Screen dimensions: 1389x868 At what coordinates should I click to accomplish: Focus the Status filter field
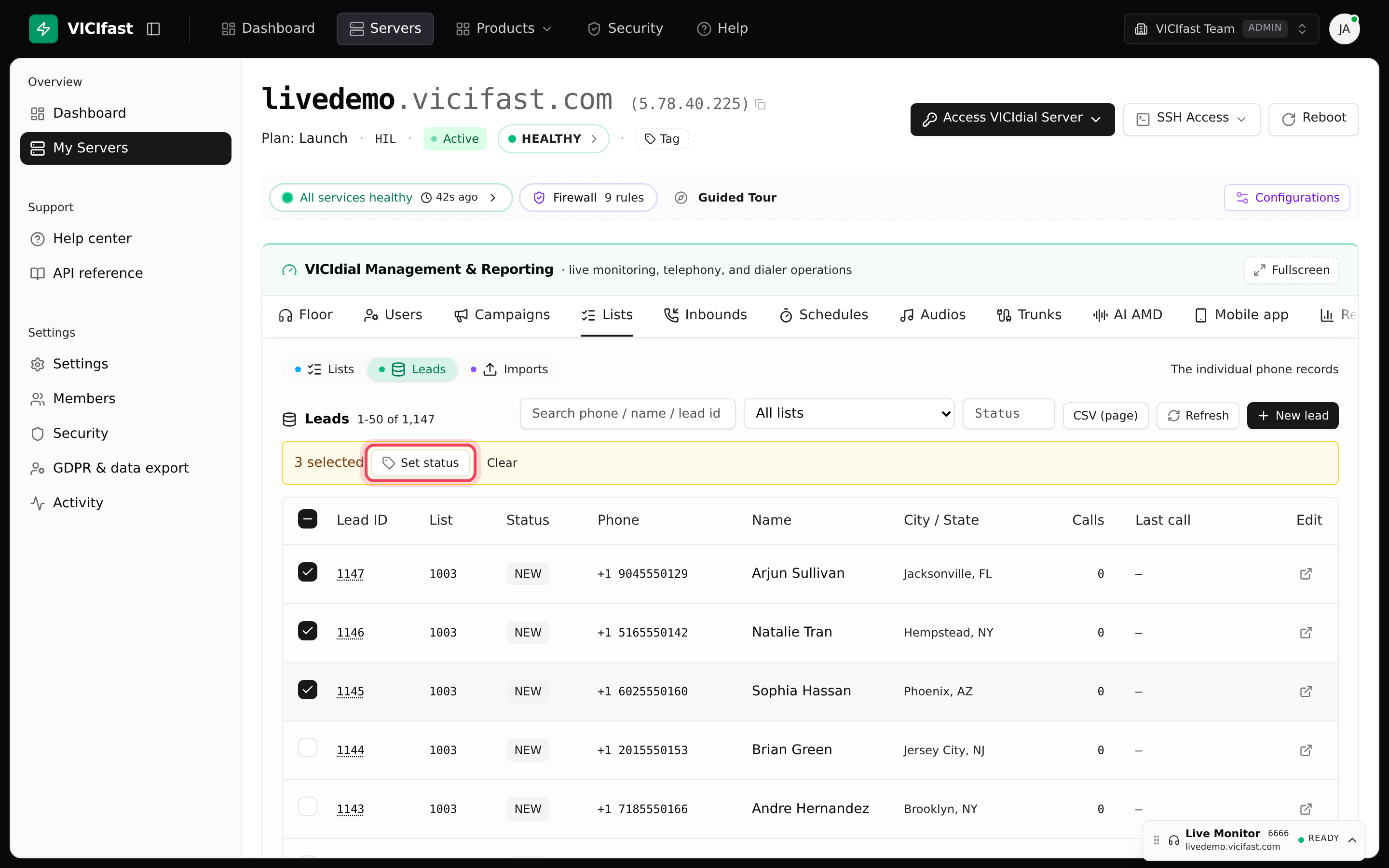1008,413
